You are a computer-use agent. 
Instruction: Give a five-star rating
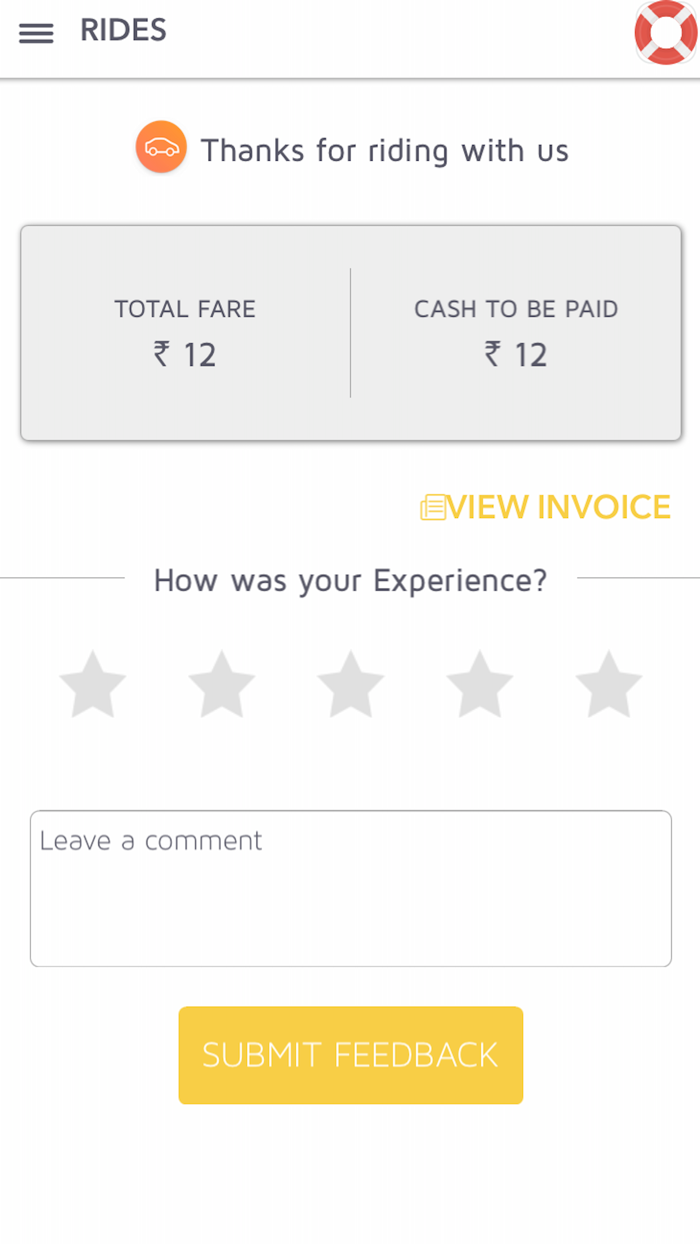pos(608,684)
